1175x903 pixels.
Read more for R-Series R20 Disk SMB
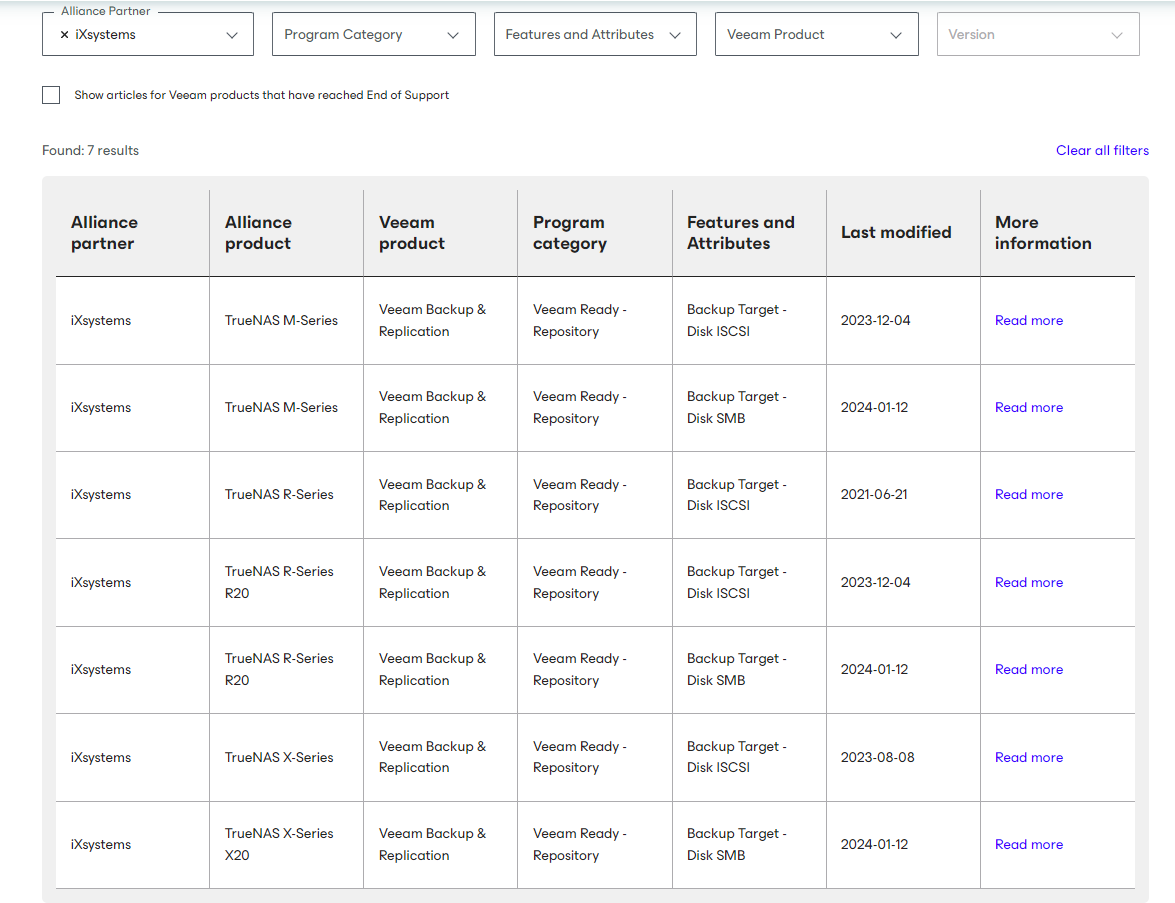click(x=1028, y=669)
